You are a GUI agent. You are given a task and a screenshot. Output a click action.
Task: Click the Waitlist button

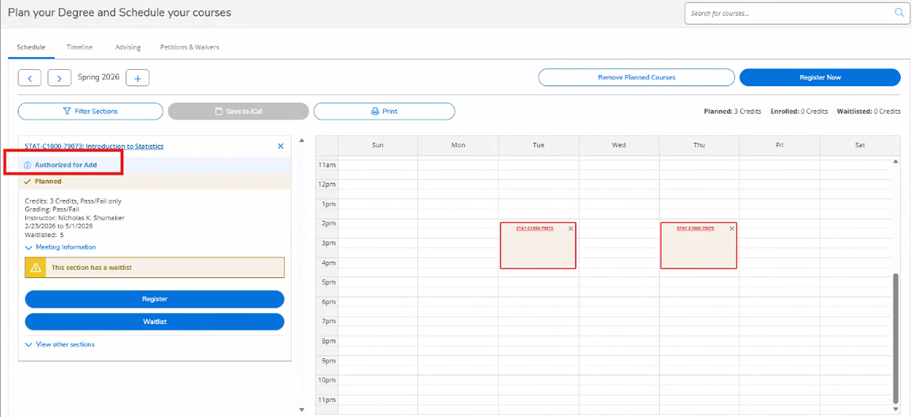coord(154,321)
